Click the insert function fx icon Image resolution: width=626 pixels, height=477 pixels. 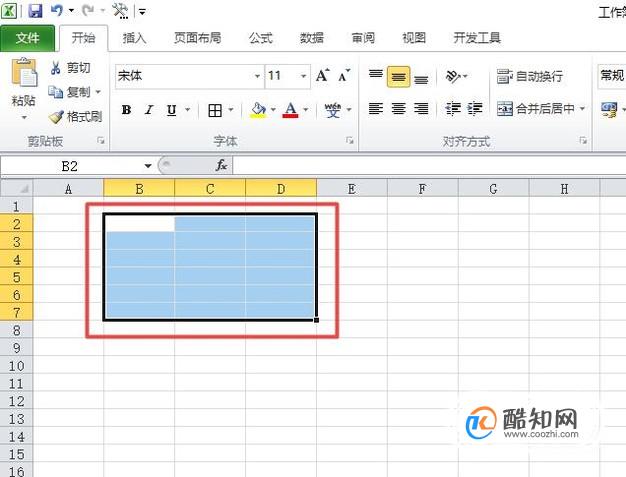(x=221, y=165)
